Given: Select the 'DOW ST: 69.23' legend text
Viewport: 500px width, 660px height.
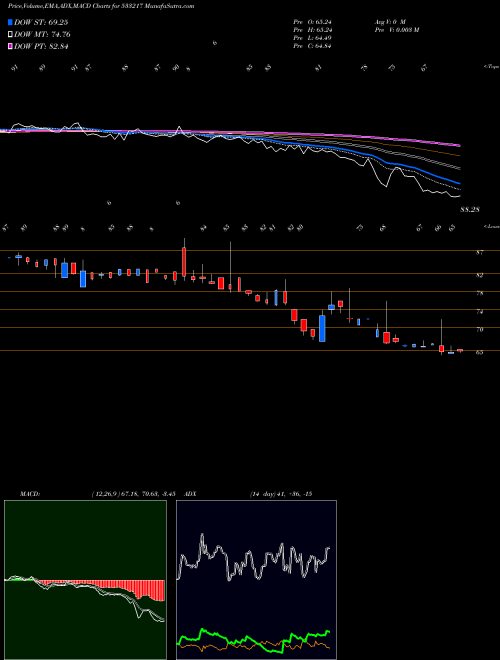Looking at the screenshot, I should (41, 23).
